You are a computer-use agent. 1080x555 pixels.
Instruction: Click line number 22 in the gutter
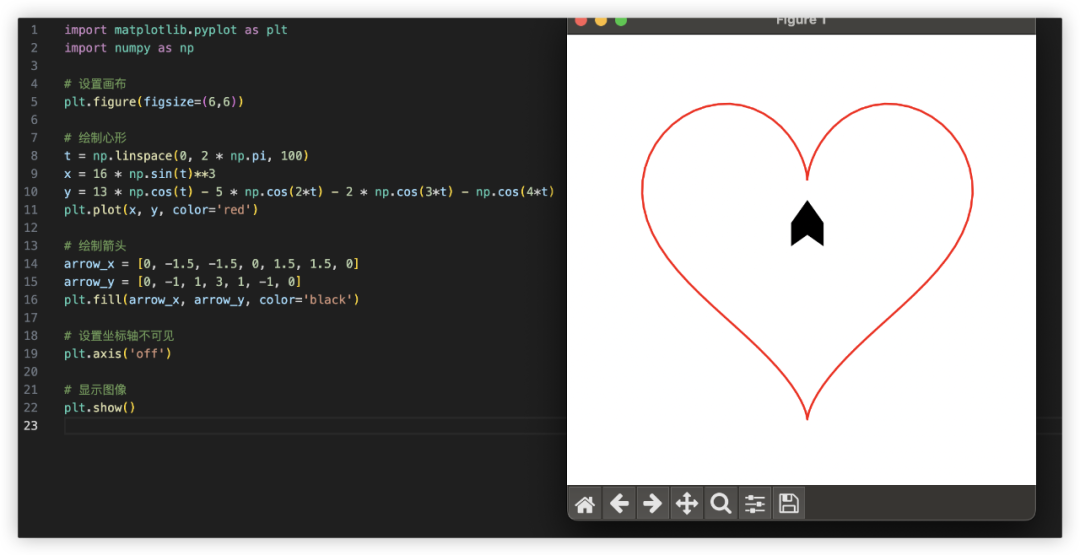(31, 408)
